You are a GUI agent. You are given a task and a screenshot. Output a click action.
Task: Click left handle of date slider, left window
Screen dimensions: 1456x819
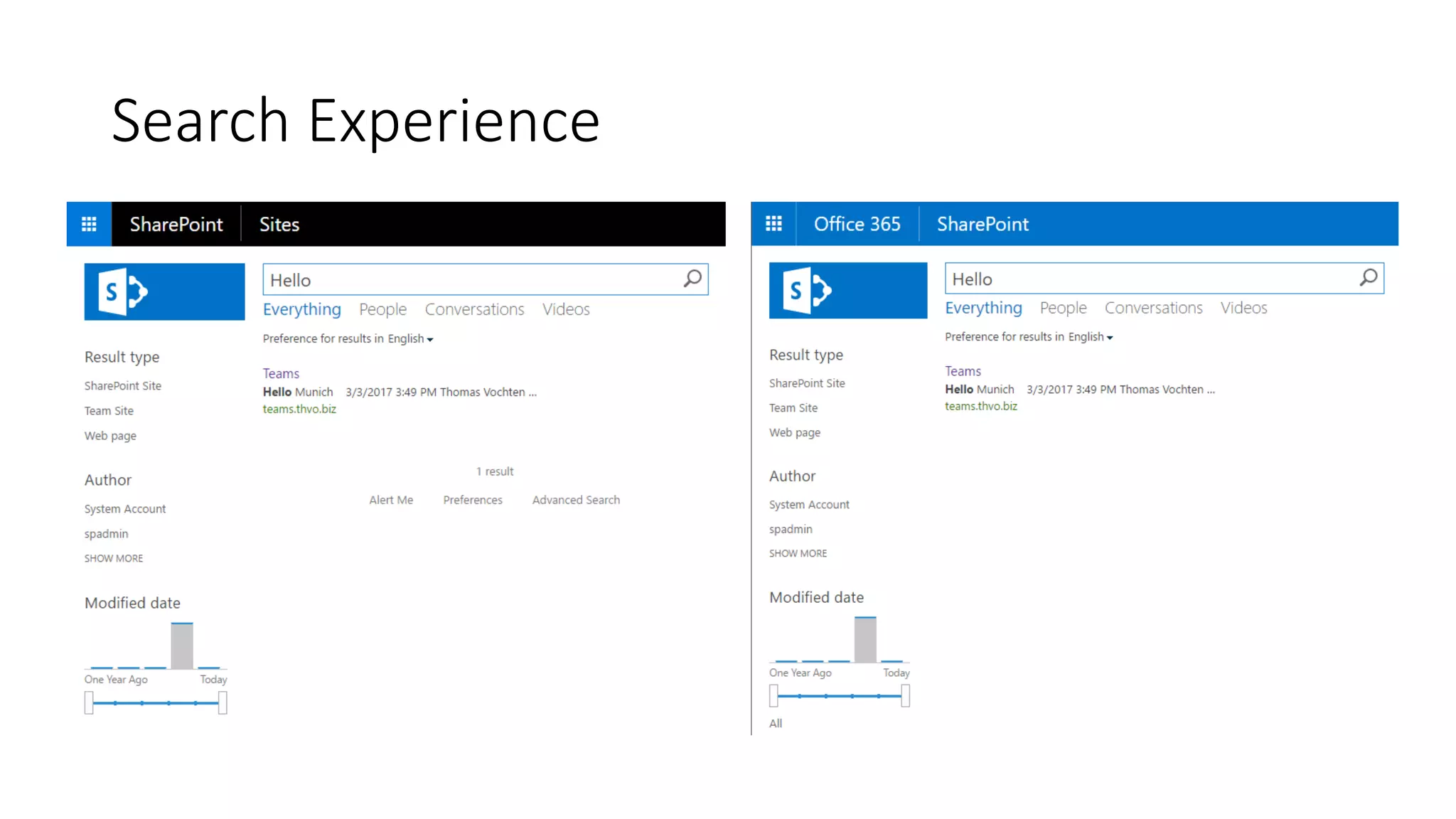click(89, 703)
